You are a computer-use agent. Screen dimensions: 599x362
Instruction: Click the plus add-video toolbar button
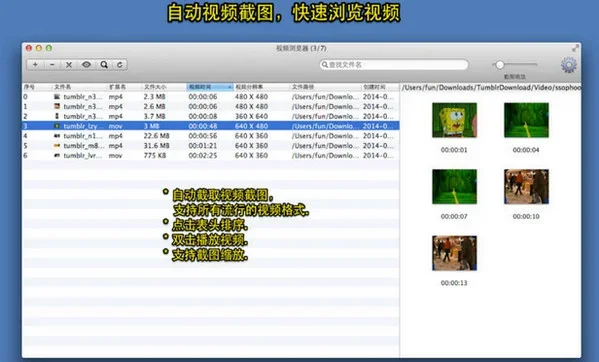point(35,65)
